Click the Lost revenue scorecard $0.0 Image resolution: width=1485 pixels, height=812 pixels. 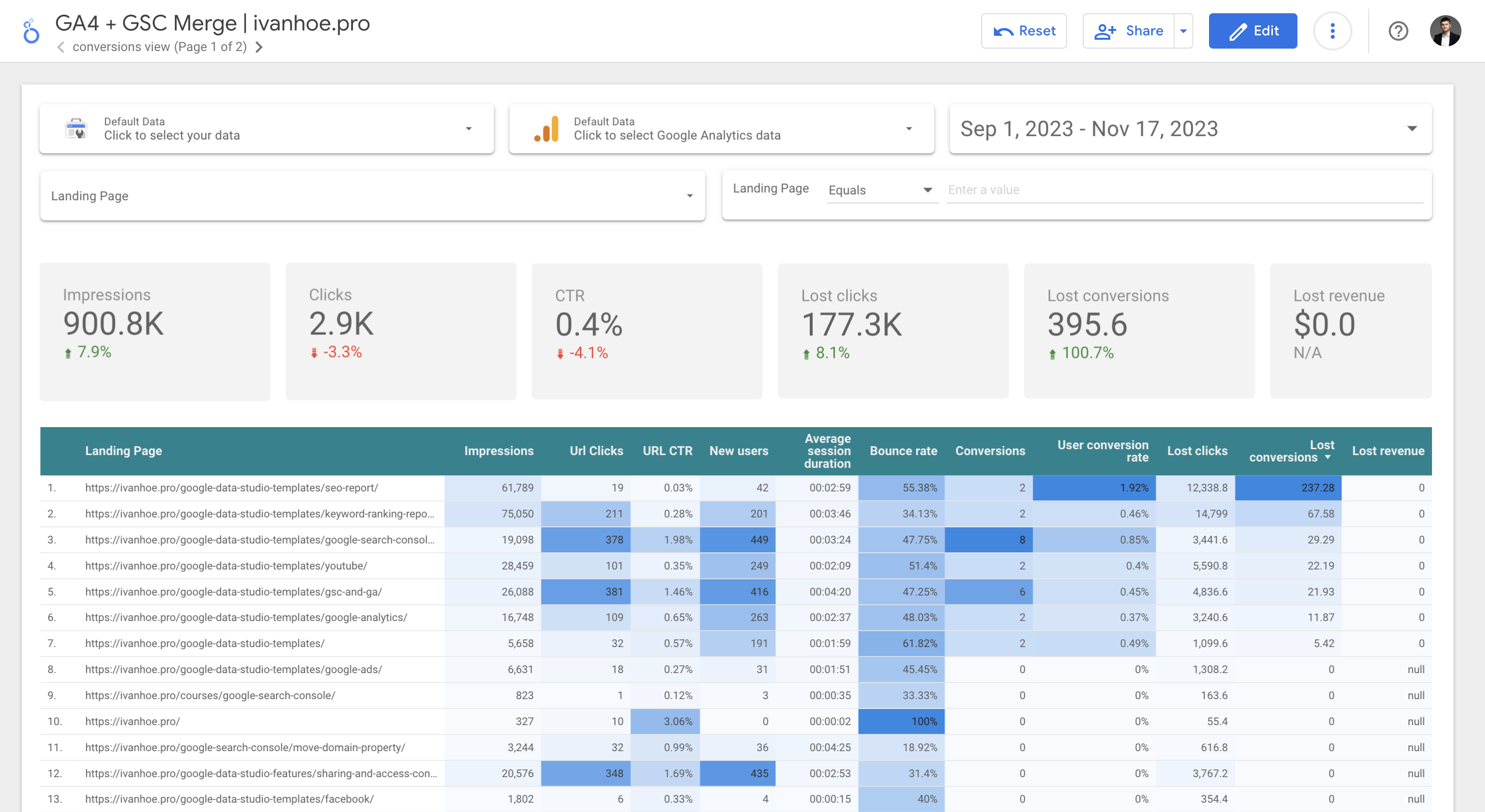[1350, 331]
